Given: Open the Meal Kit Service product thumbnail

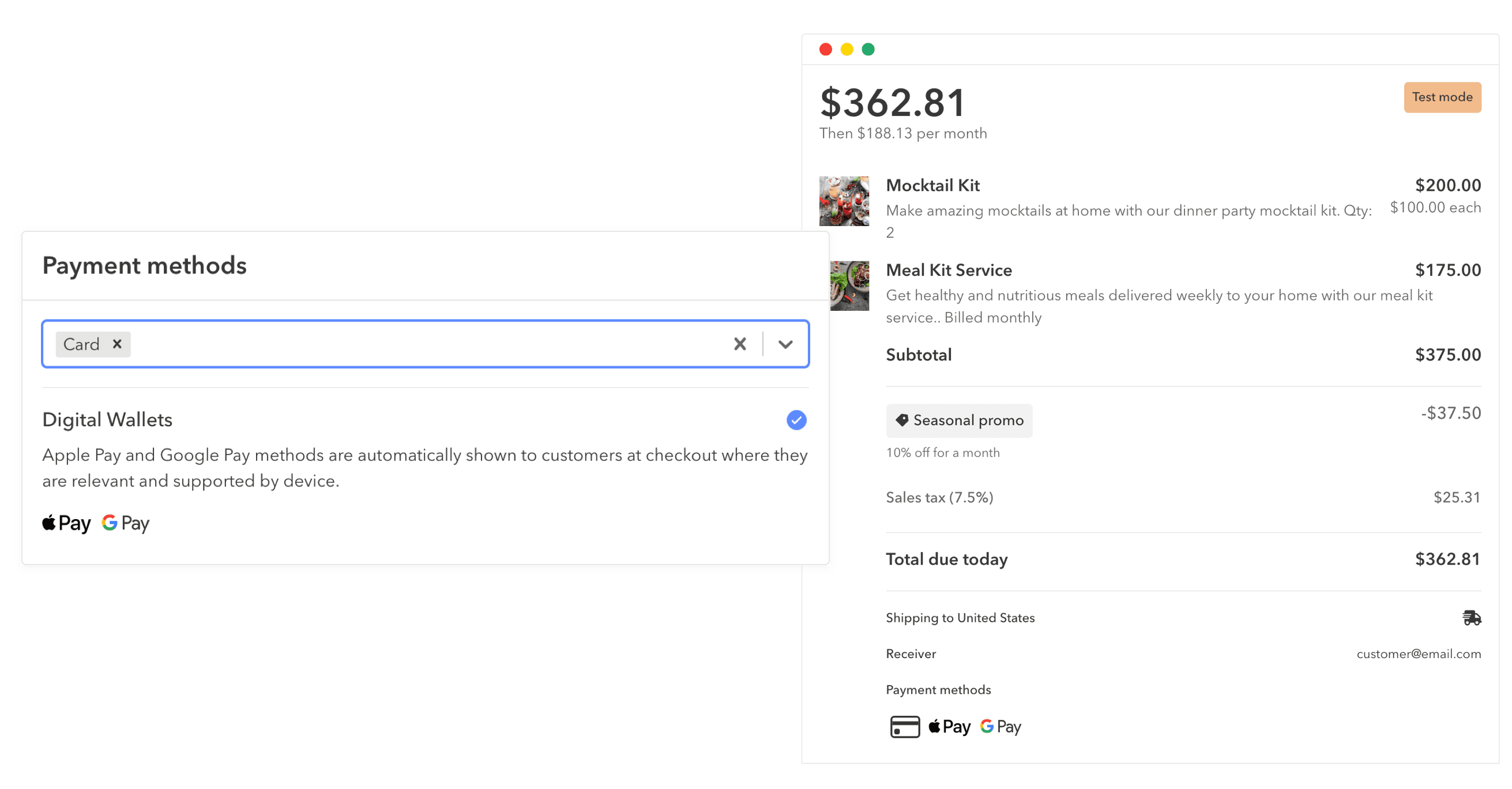Looking at the screenshot, I should tap(849, 286).
